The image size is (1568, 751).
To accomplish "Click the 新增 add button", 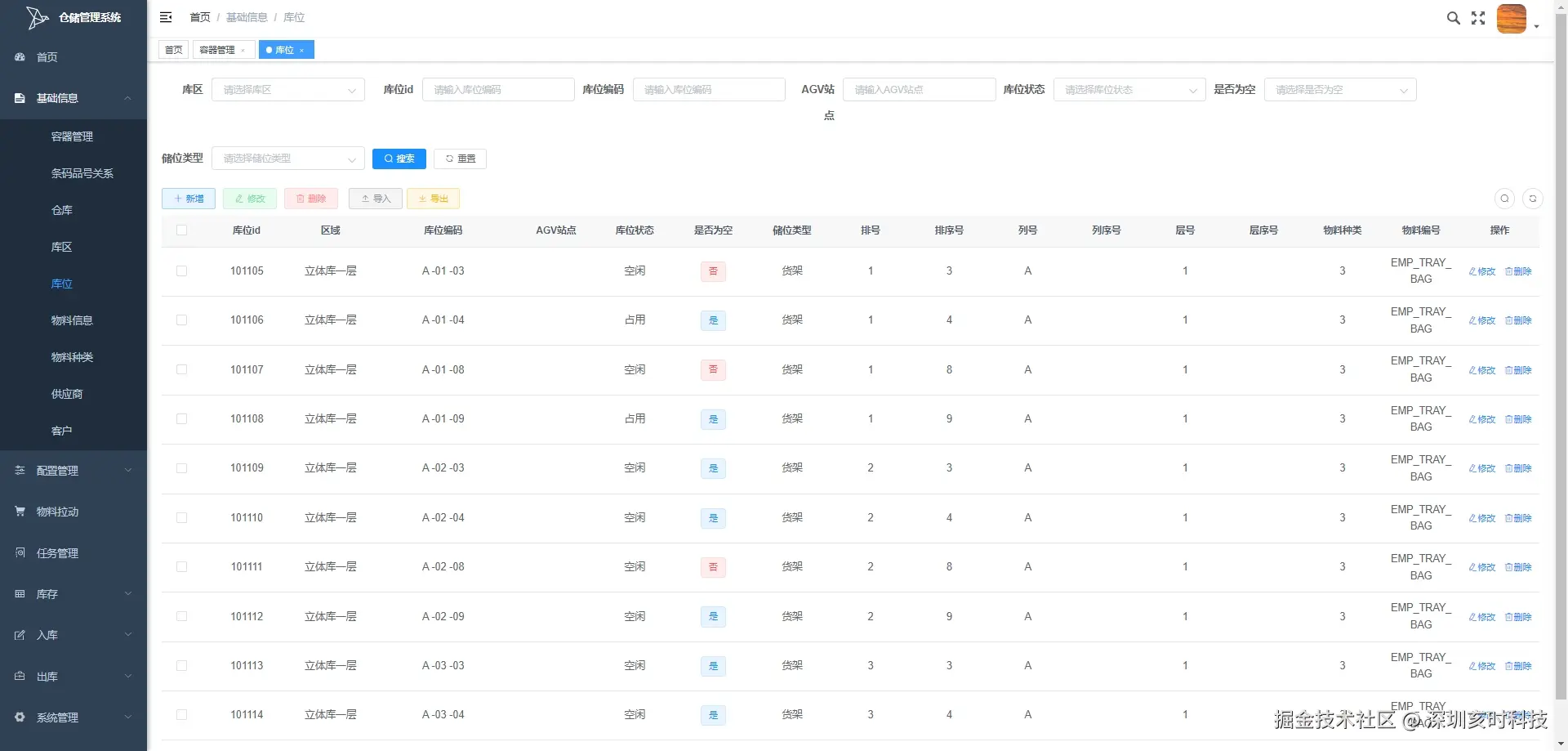I will pos(189,199).
